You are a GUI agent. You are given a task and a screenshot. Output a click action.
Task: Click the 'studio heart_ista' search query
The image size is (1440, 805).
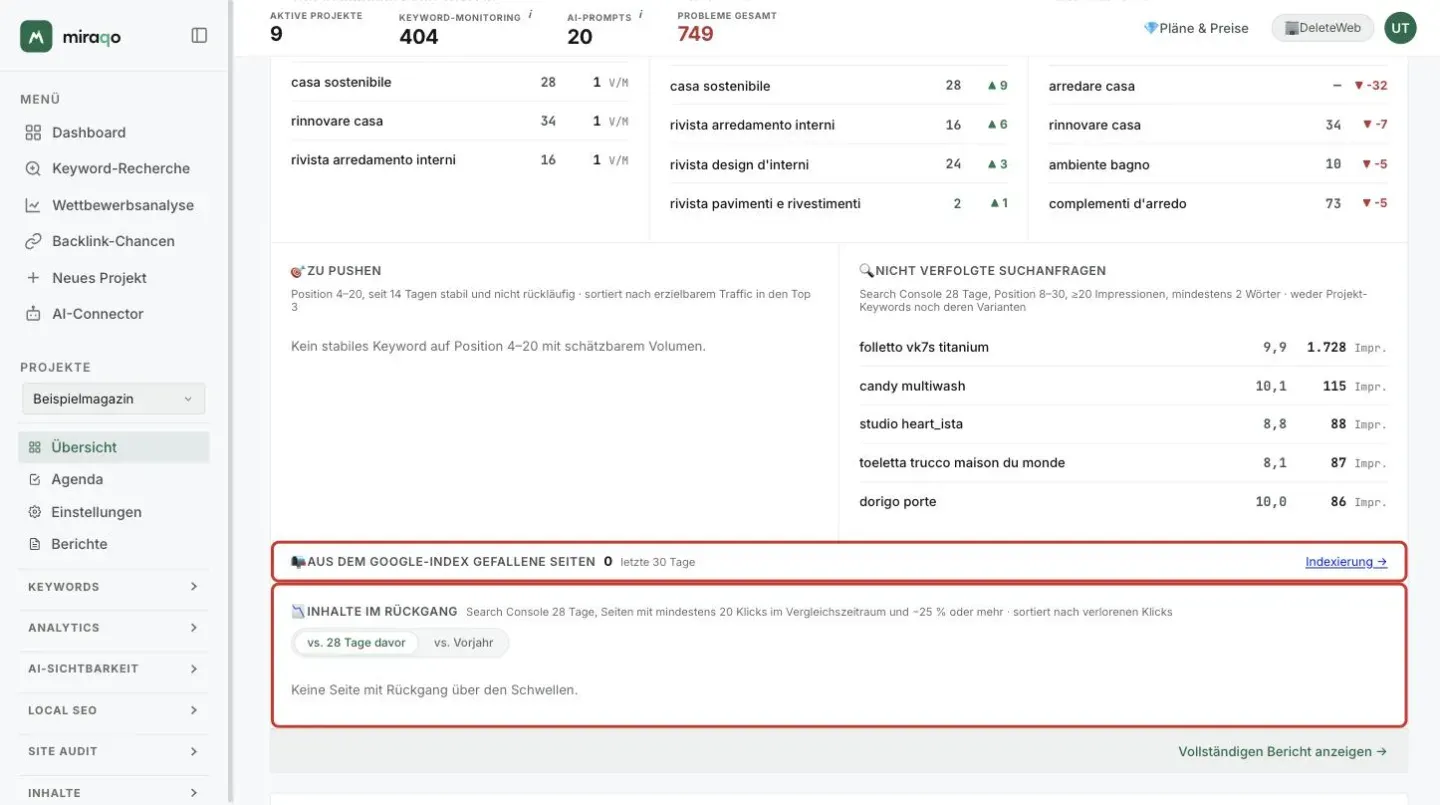(911, 424)
